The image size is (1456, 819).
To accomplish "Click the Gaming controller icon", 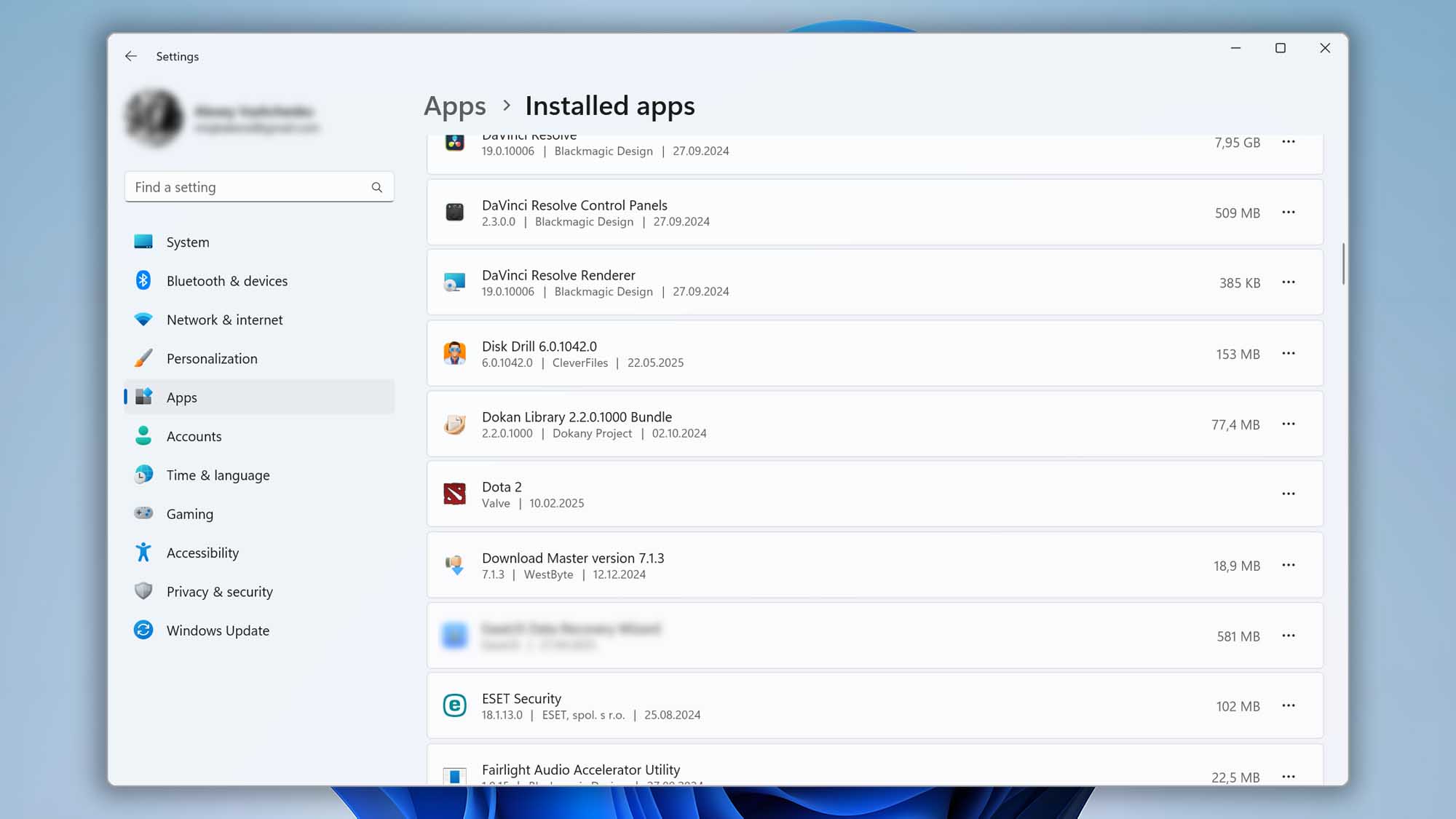I will 143,513.
